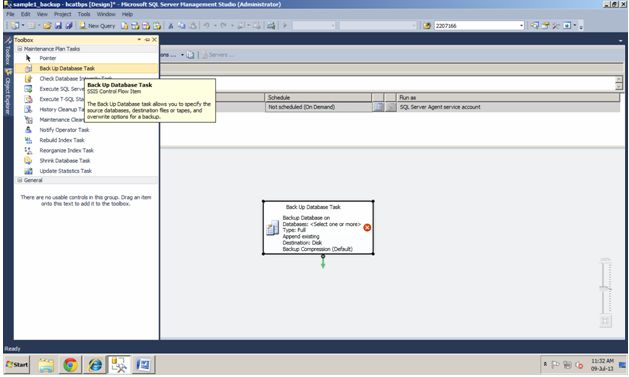Click the fit-to-view button below zoom slider
This screenshot has width=629, height=377.
(605, 321)
